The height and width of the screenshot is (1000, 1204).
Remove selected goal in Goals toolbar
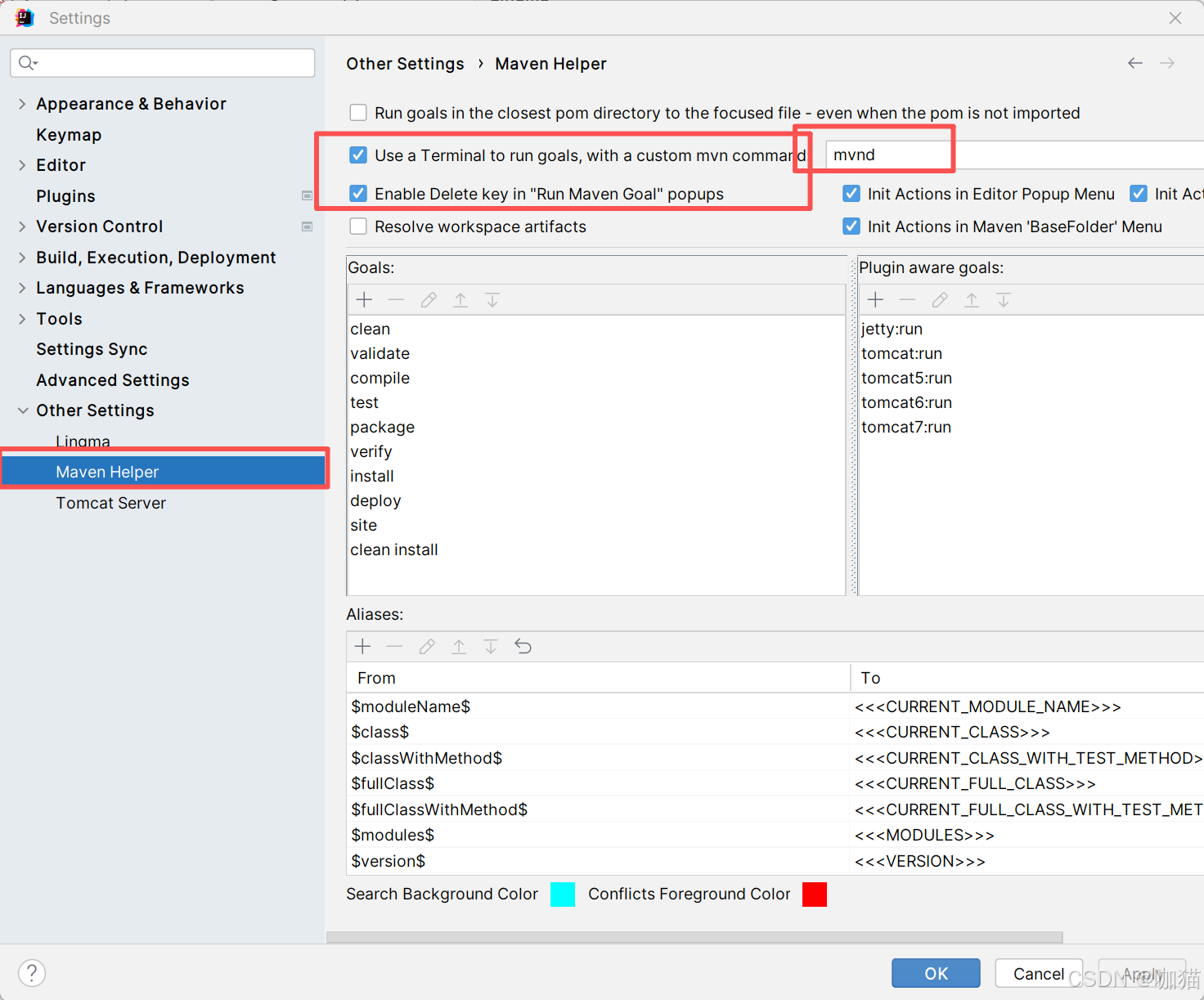coord(396,300)
